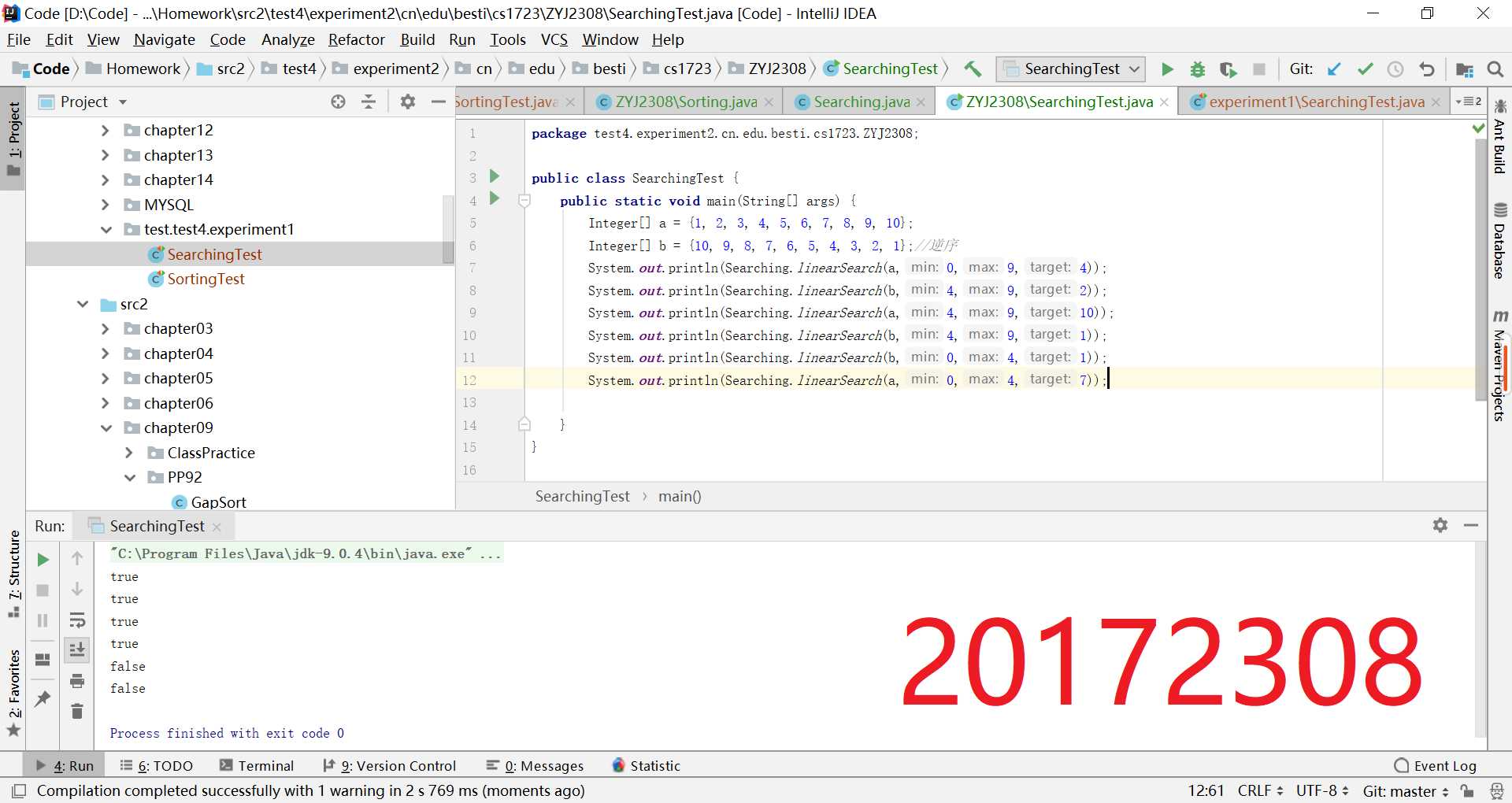Click the locate target icon in Project panel
The height and width of the screenshot is (803, 1512).
pyautogui.click(x=338, y=102)
